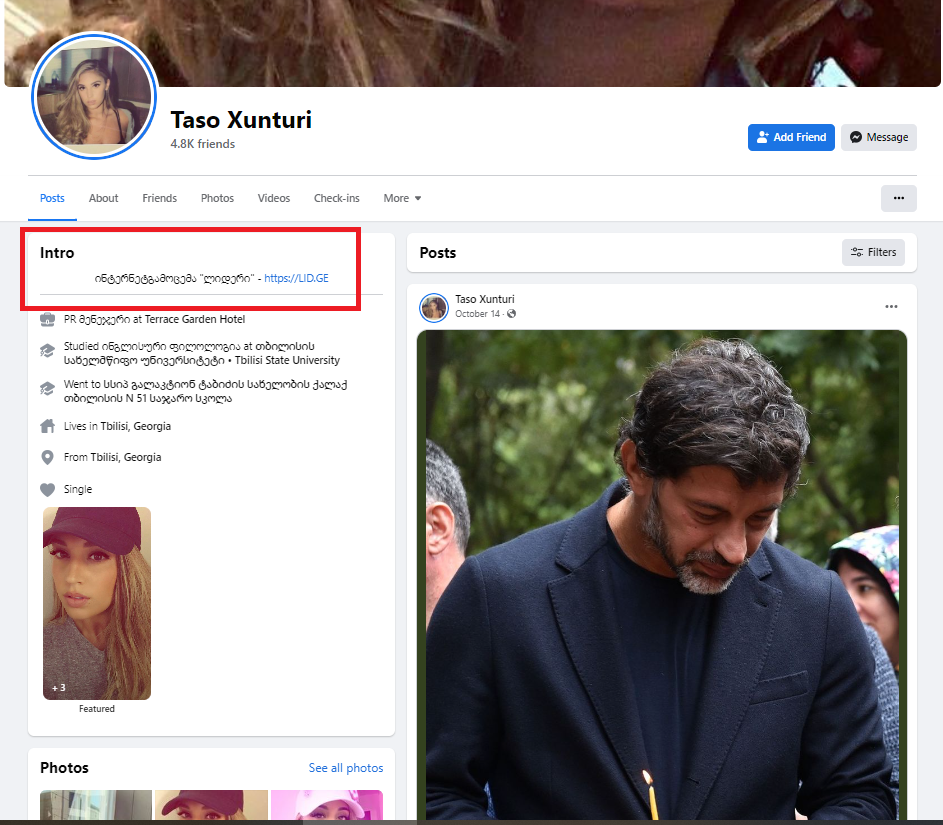
Task: Select the Posts tab
Action: (52, 198)
